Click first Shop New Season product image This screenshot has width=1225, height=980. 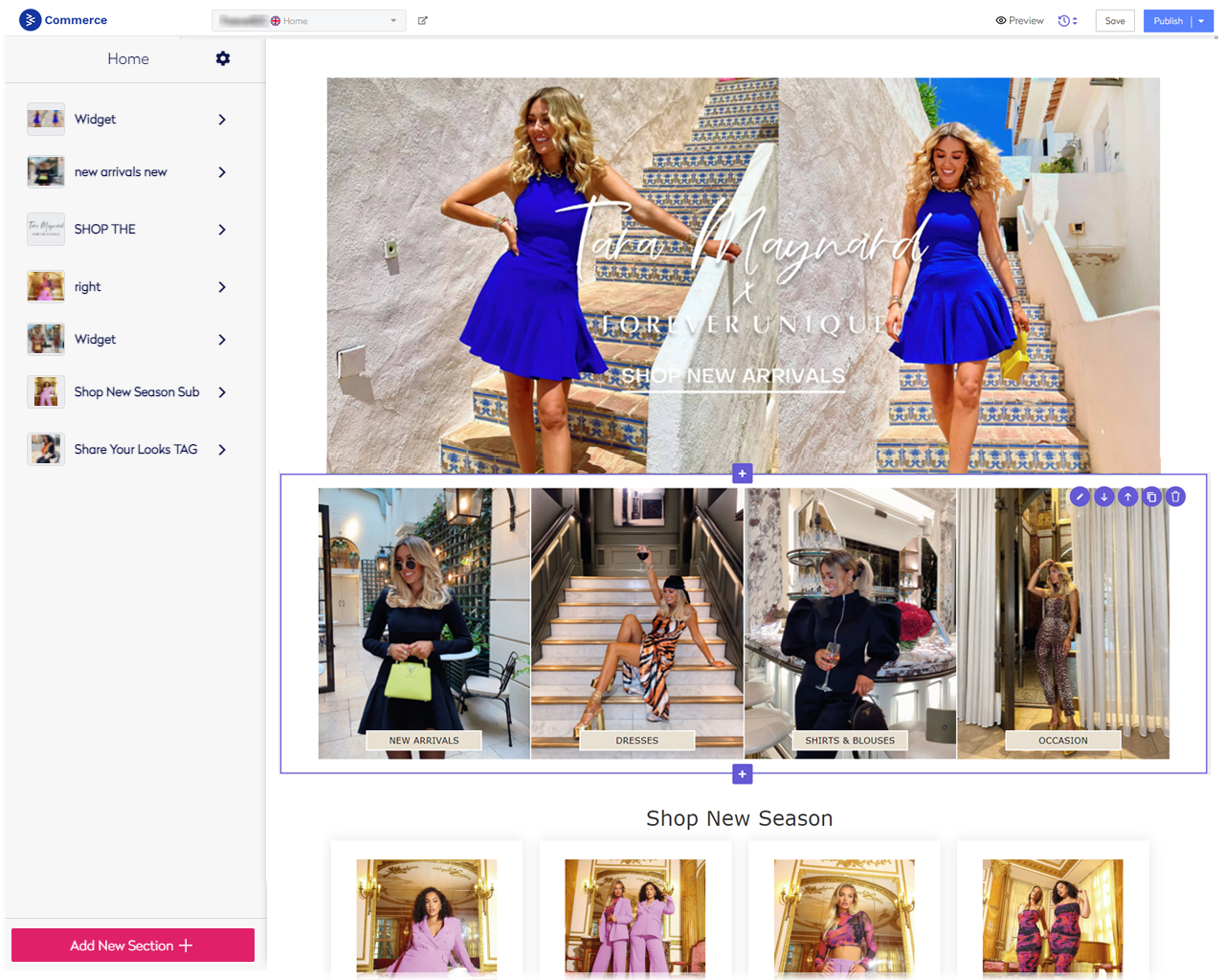pyautogui.click(x=427, y=917)
